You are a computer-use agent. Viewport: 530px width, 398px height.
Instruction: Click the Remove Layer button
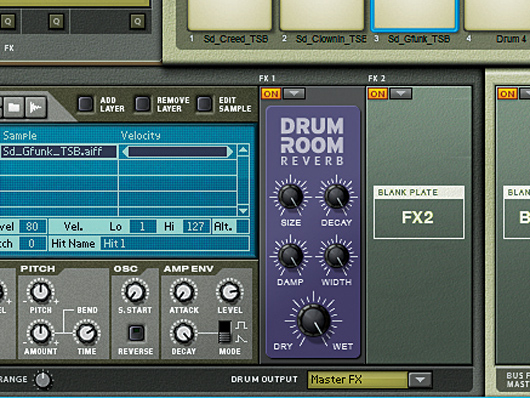(x=142, y=104)
